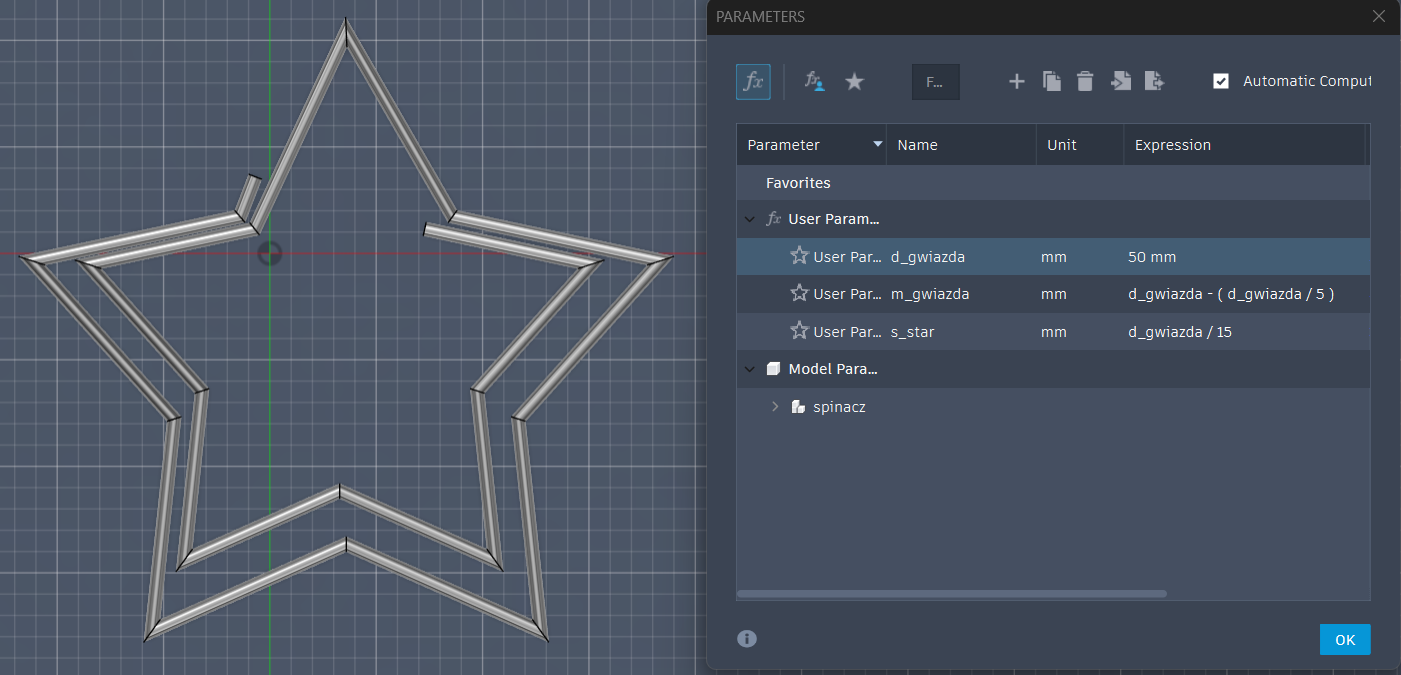Collapse the Model Parameters group
Viewport: 1401px width, 675px height.
point(750,369)
